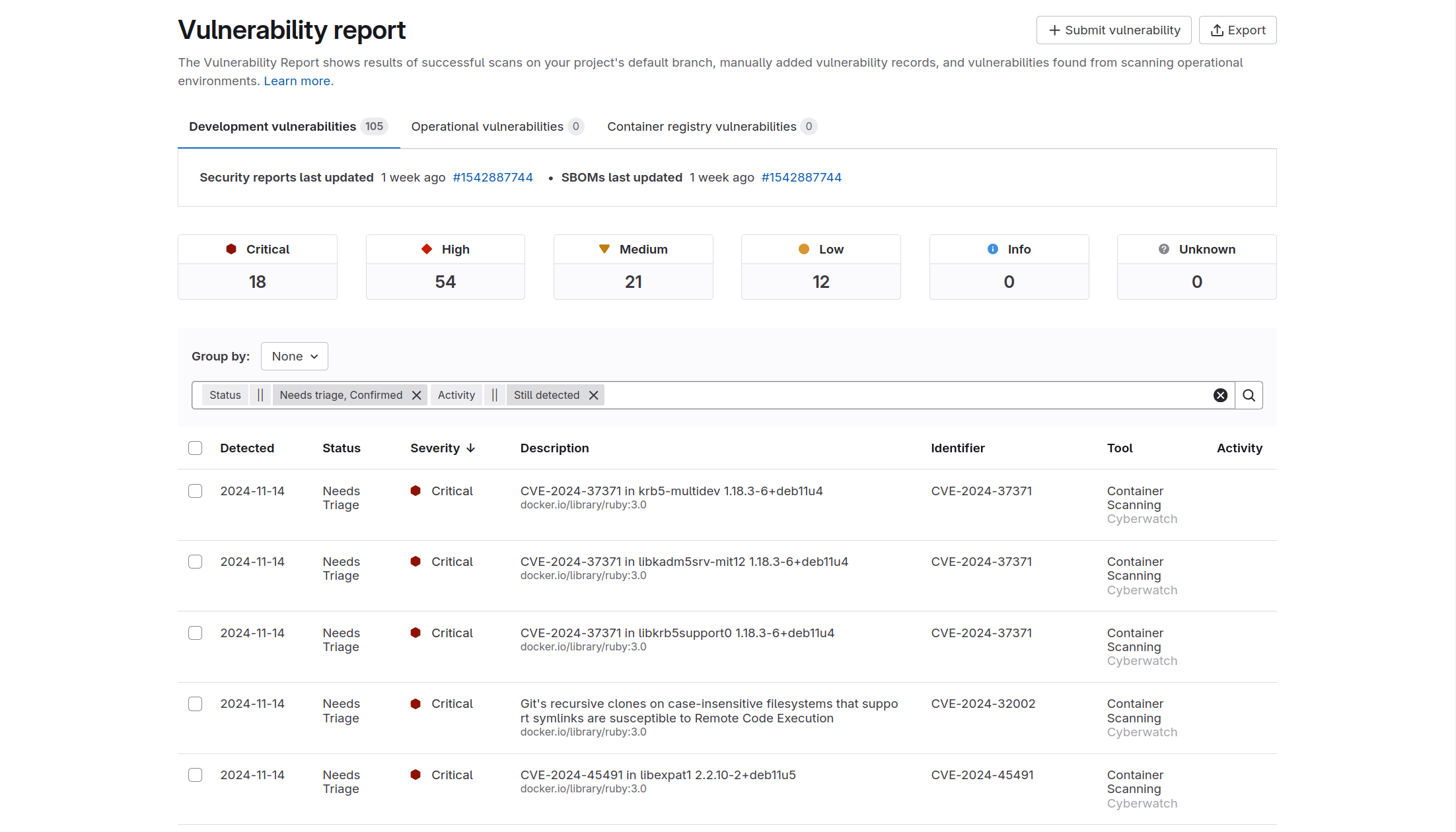The image size is (1456, 832).
Task: Click the Medium count 21
Action: click(634, 282)
